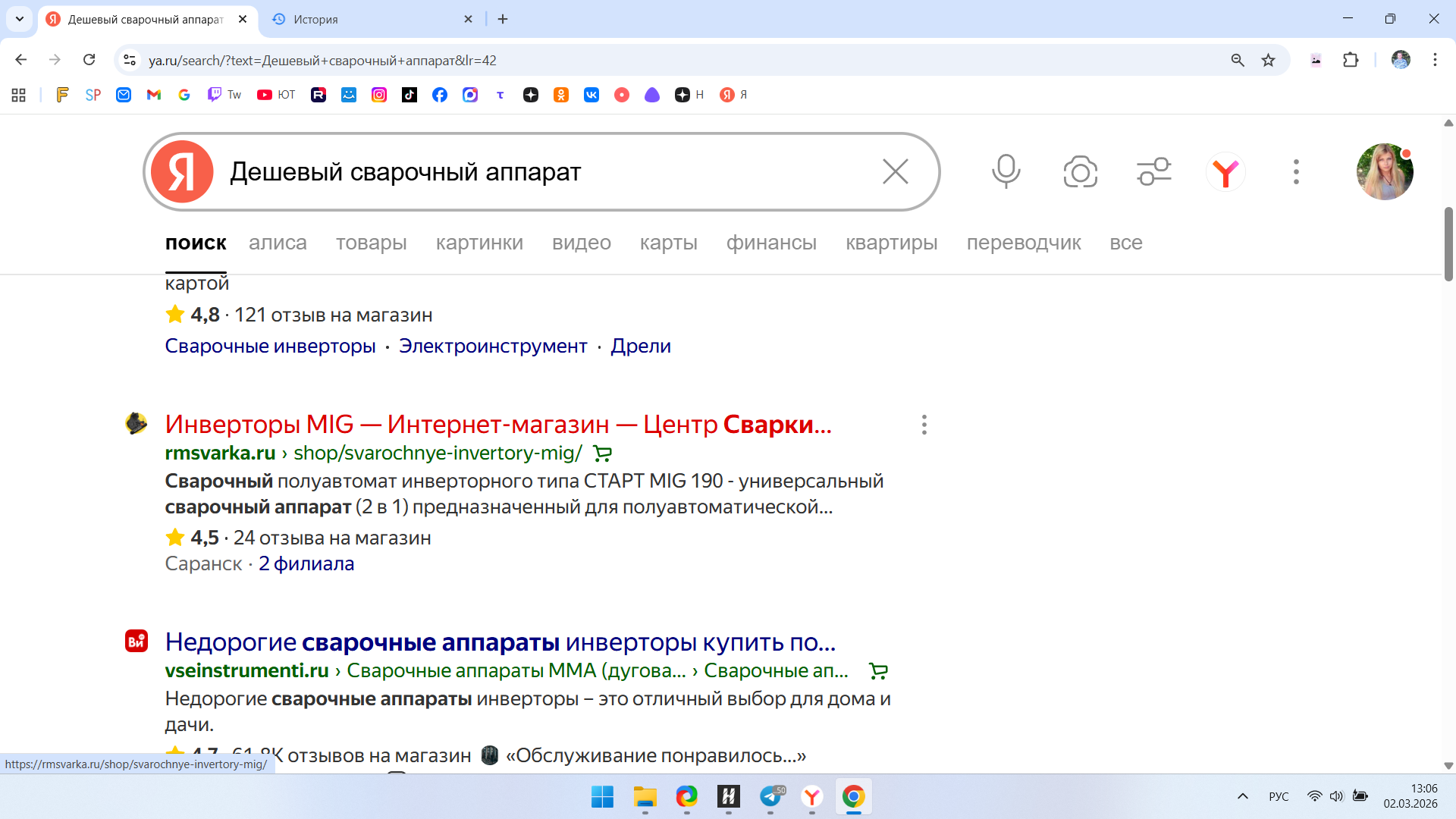
Task: Clear the search query with X
Action: [x=895, y=171]
